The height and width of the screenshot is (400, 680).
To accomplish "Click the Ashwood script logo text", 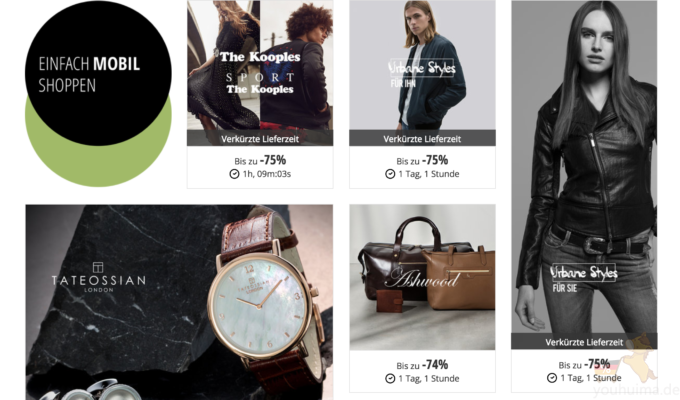I will (x=422, y=279).
